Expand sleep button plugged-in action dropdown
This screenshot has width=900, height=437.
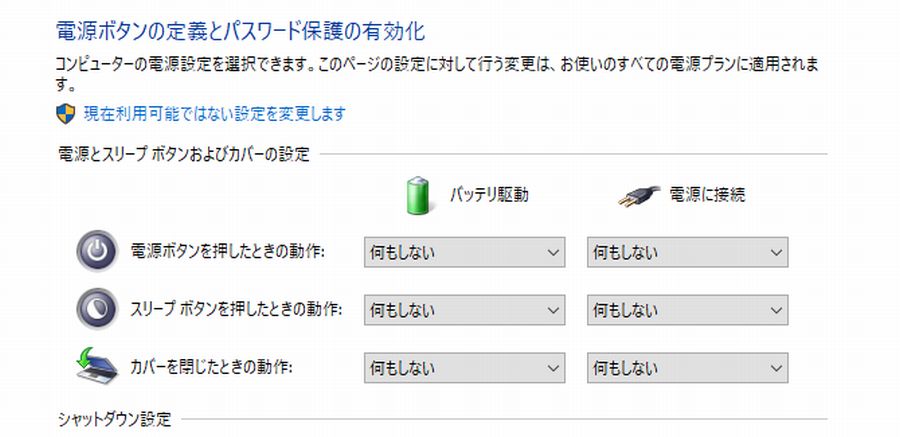[687, 310]
